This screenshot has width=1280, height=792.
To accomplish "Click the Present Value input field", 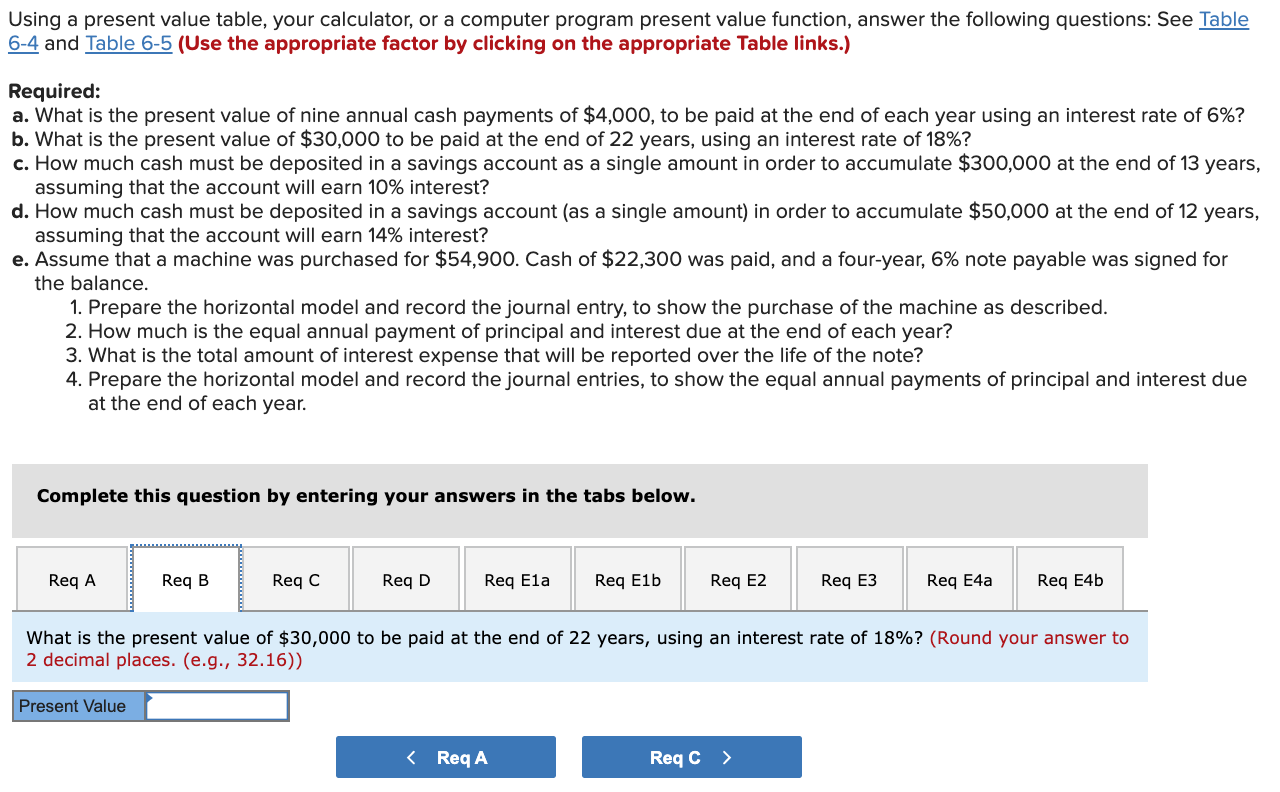I will point(217,705).
